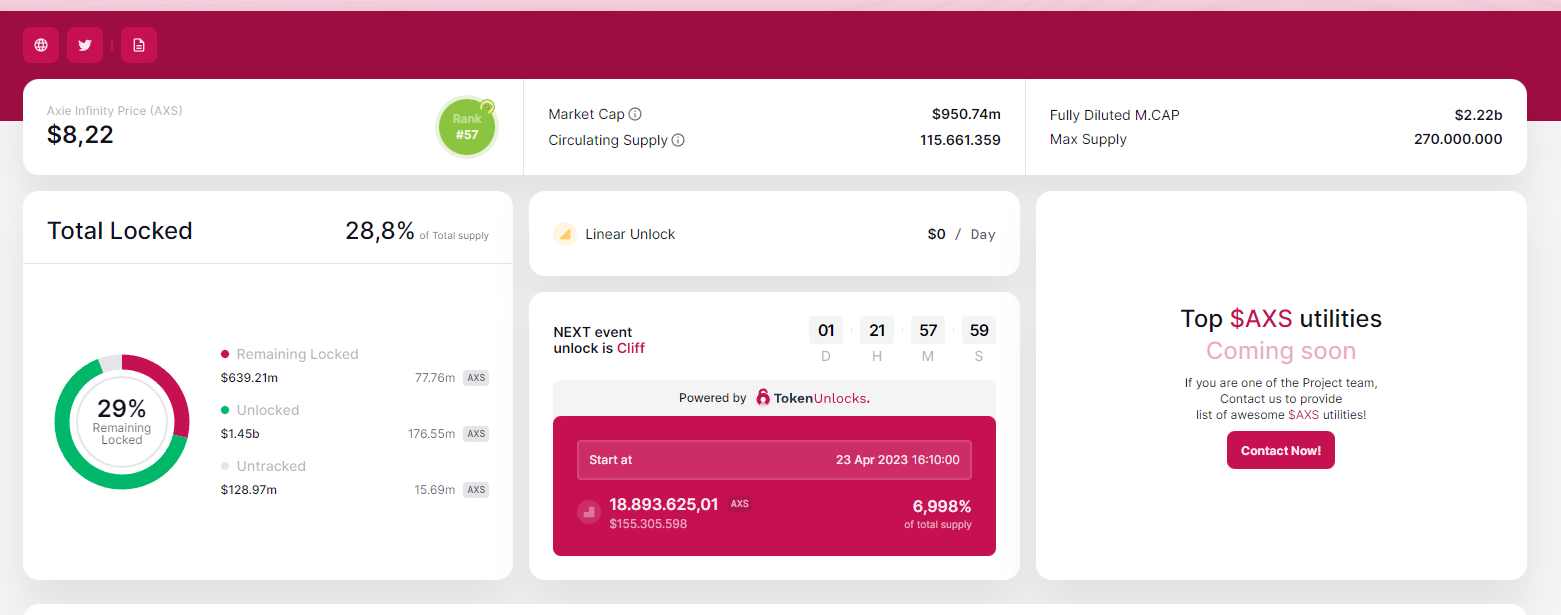Click the Start at date field
The height and width of the screenshot is (615, 1561).
tap(774, 460)
